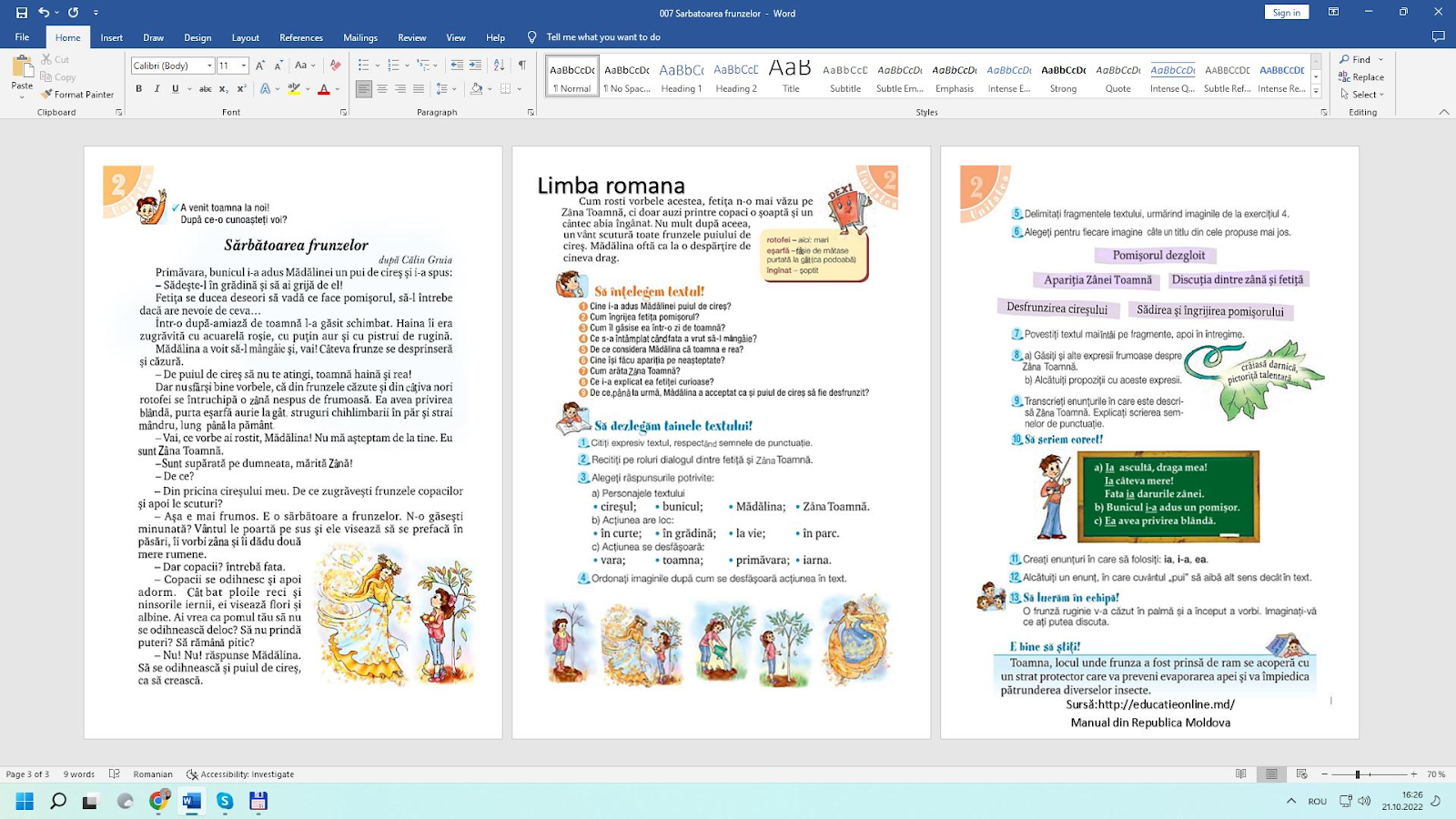Click the Romanian language indicator
The image size is (1456, 819).
click(153, 774)
